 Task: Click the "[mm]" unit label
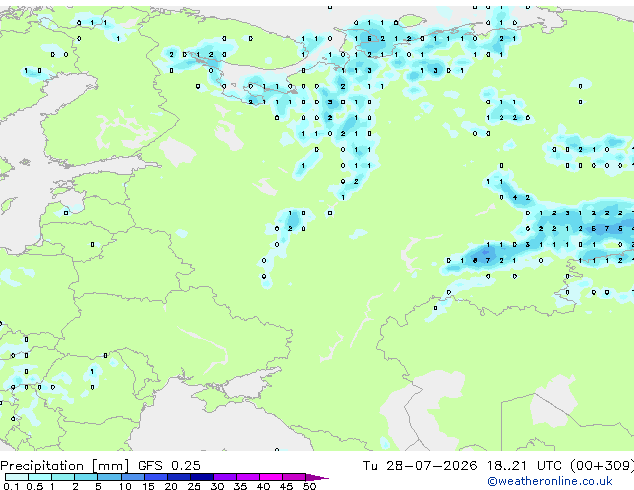pyautogui.click(x=110, y=466)
